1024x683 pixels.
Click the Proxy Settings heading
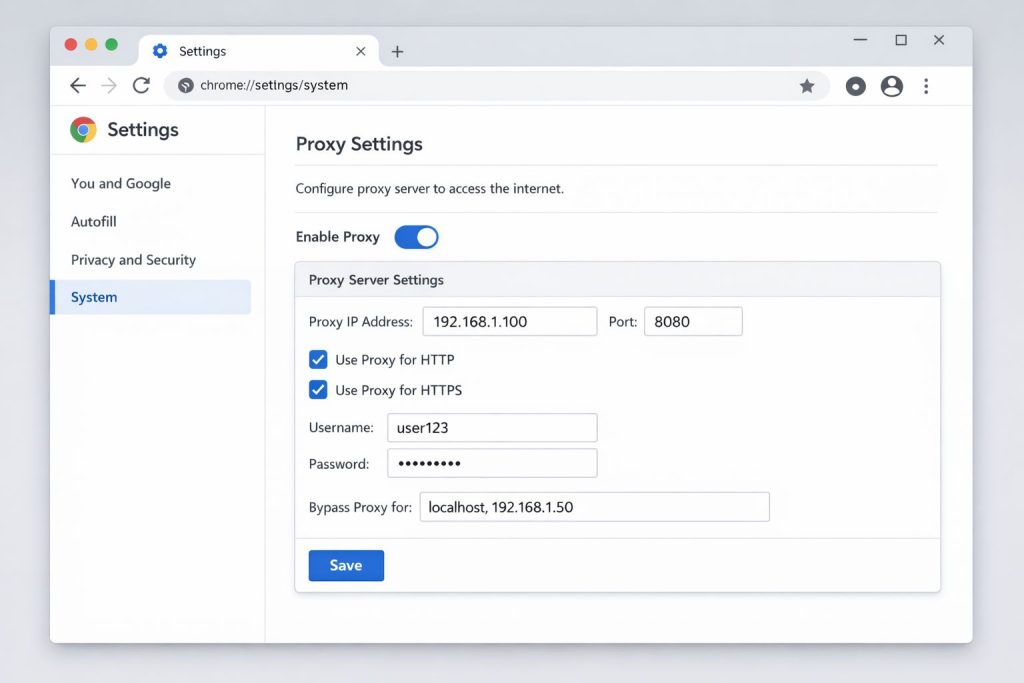tap(359, 144)
